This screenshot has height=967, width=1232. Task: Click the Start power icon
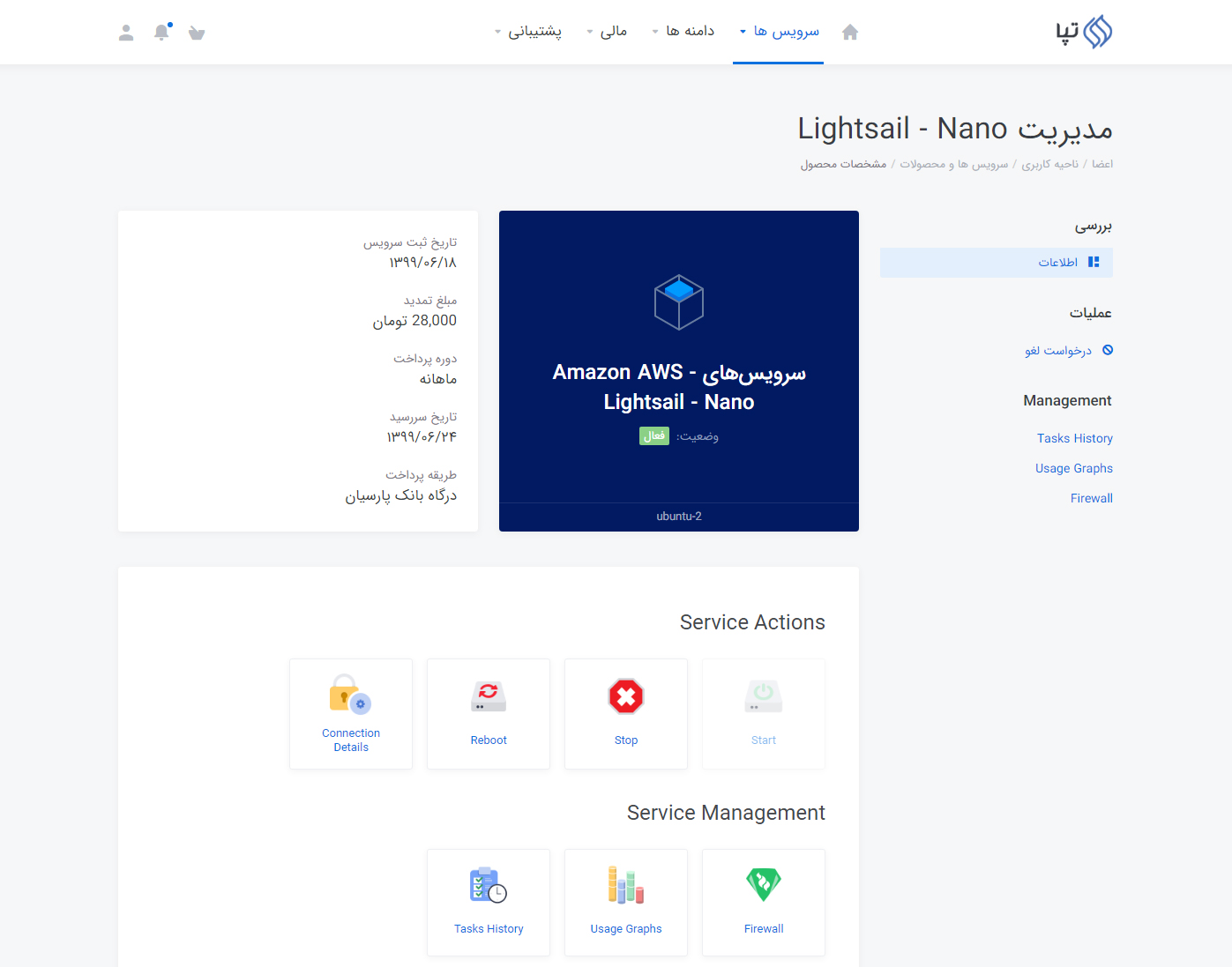(764, 695)
